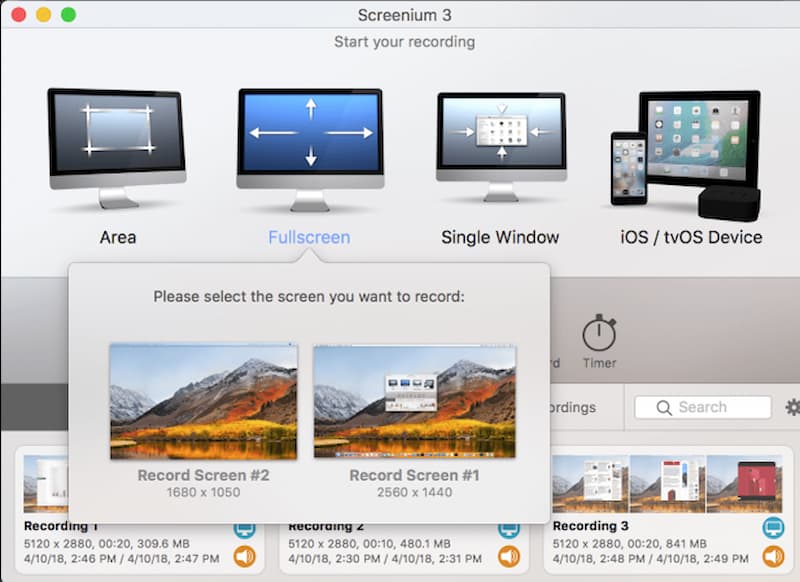Open the Recording 3 red preview thumbnail
The width and height of the screenshot is (800, 582).
point(744,484)
